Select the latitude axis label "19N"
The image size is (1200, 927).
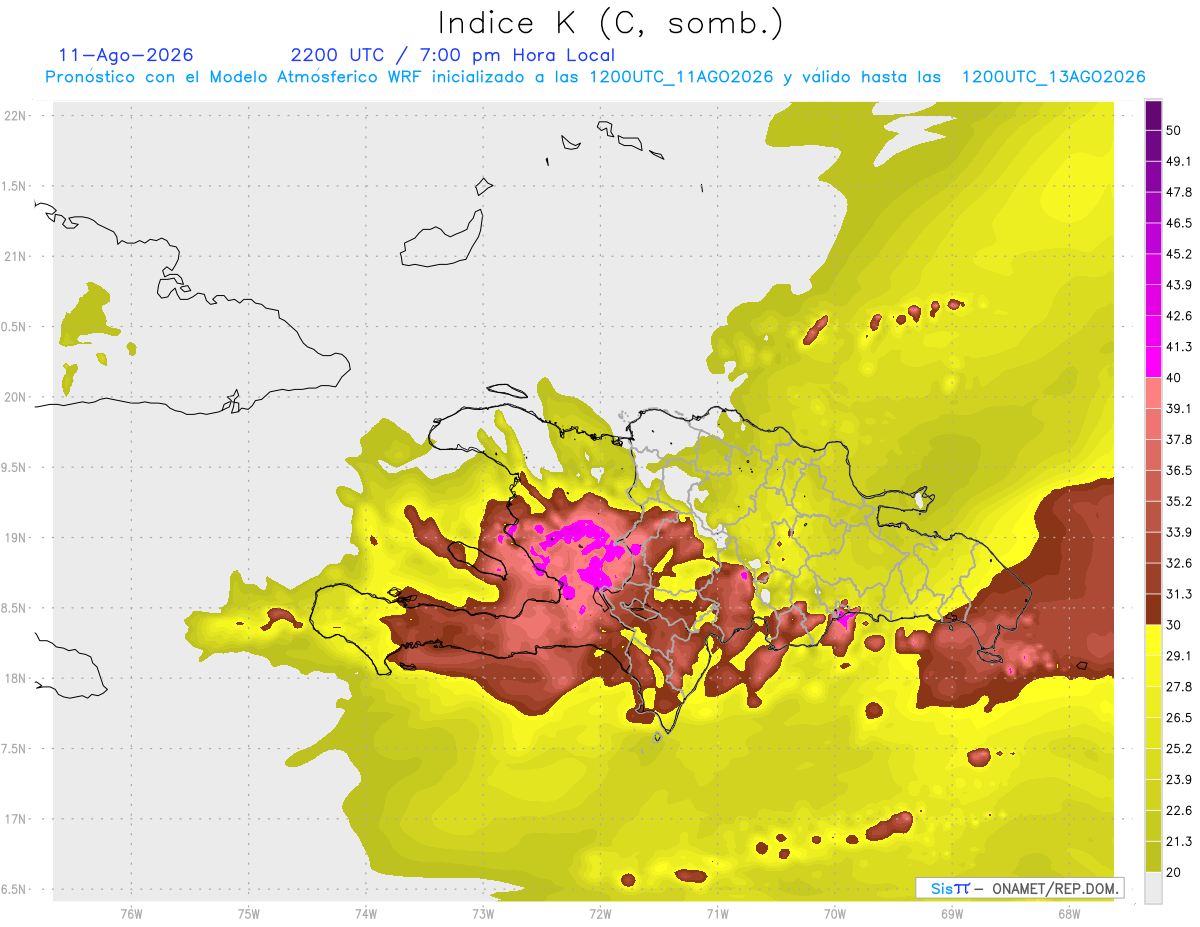point(16,537)
